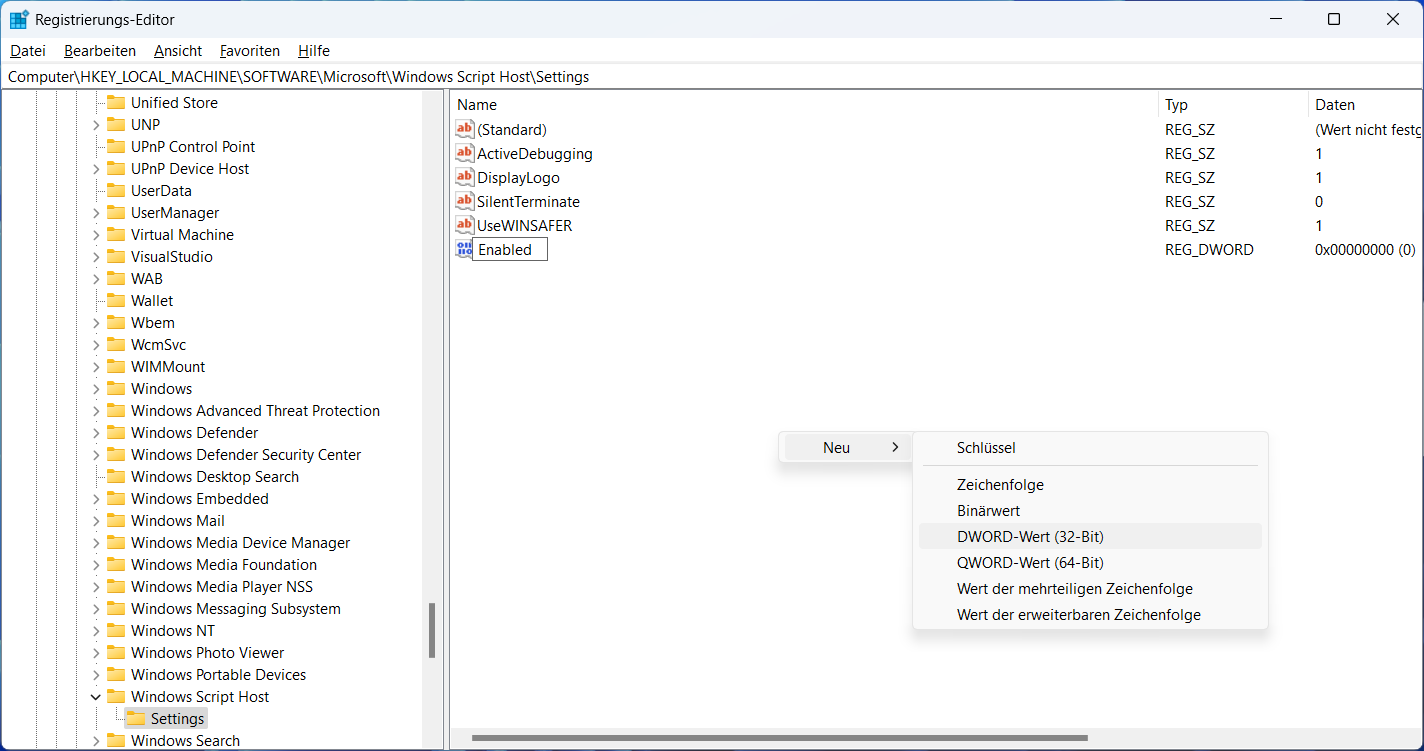Expand the WAB key
The height and width of the screenshot is (751, 1424).
pos(96,278)
